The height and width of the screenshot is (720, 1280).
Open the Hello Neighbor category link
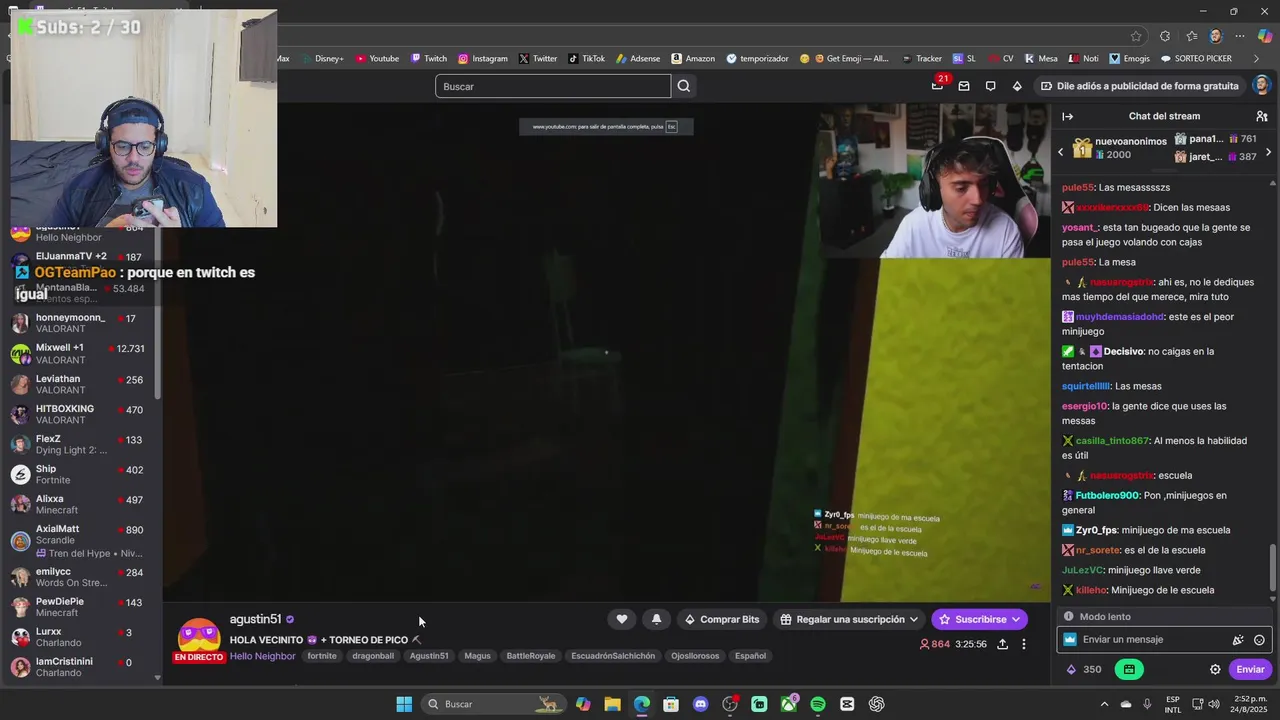(x=263, y=656)
